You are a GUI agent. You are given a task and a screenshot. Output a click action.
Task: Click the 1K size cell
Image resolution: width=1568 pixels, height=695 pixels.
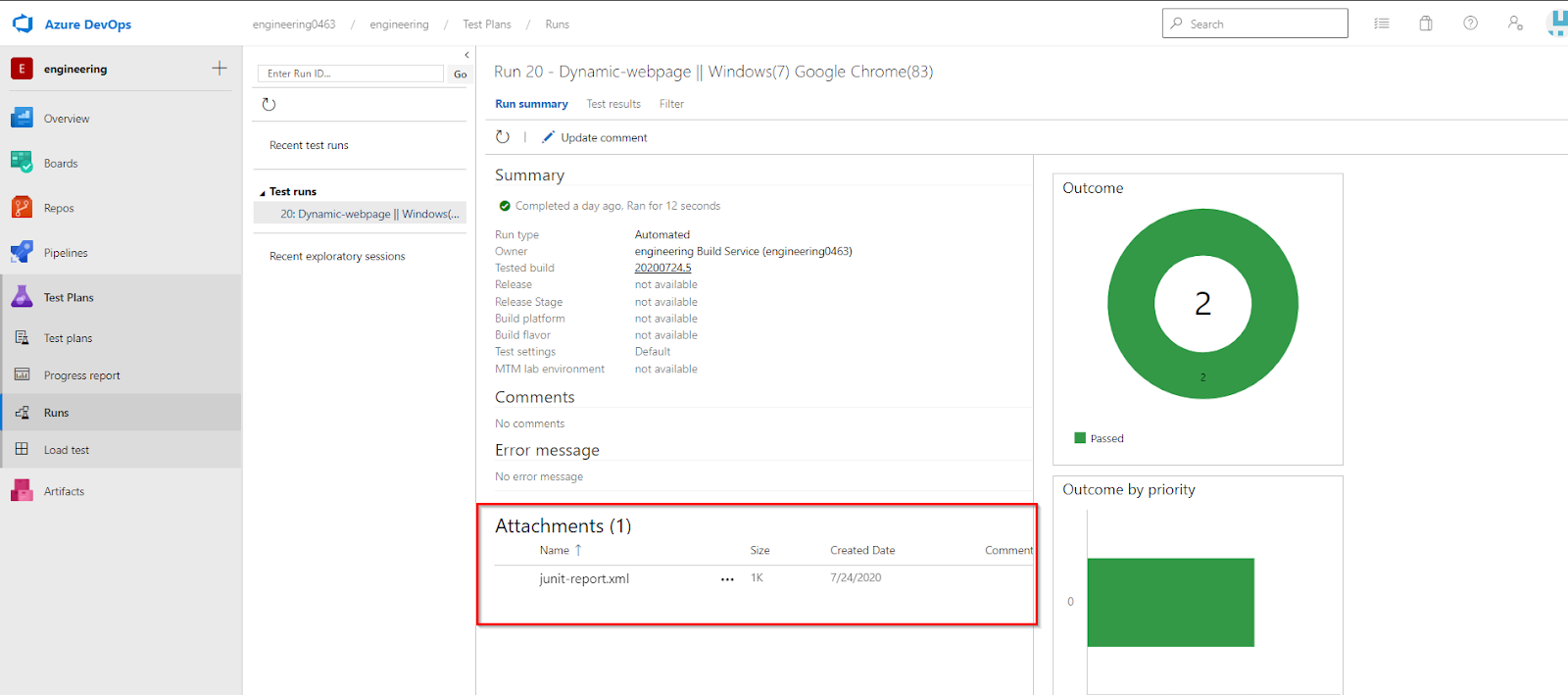(x=757, y=577)
